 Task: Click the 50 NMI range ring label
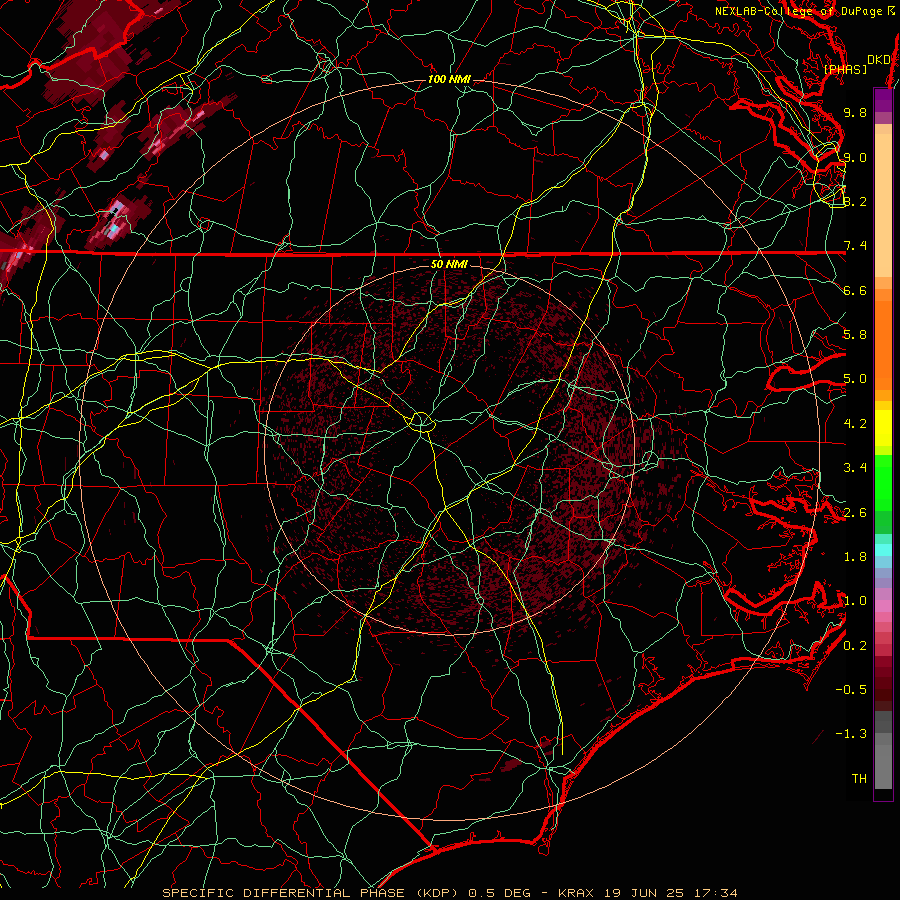[x=449, y=264]
